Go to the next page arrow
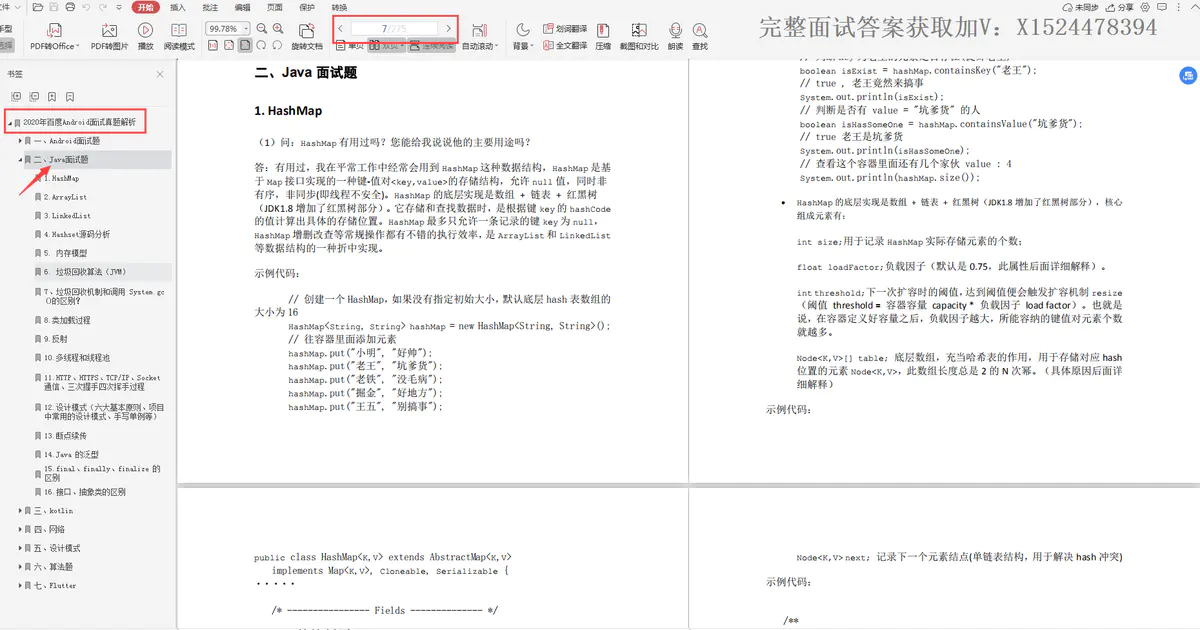Viewport: 1200px width, 630px height. pos(448,28)
